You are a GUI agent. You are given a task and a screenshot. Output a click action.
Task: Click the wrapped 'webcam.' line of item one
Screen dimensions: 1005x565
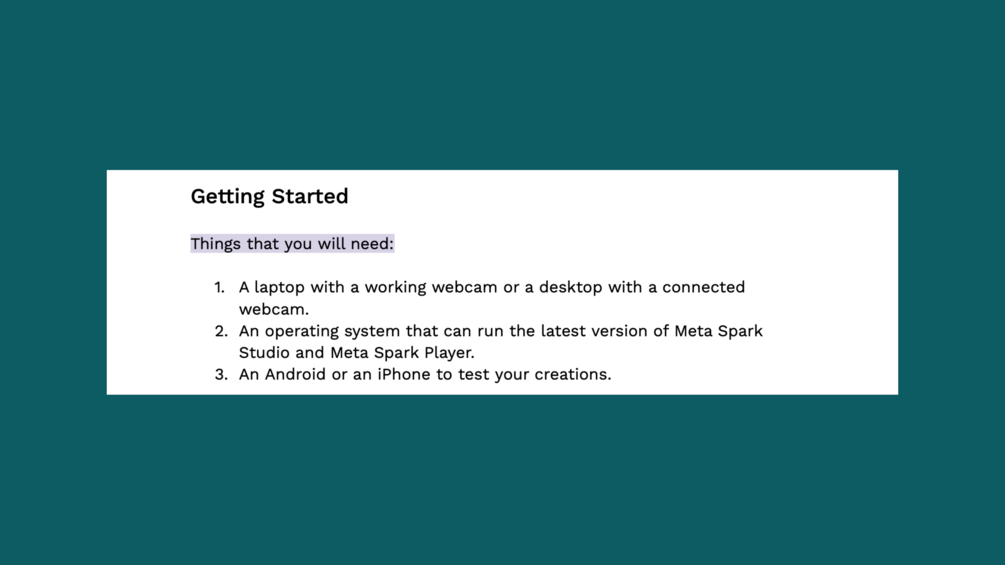pos(273,309)
